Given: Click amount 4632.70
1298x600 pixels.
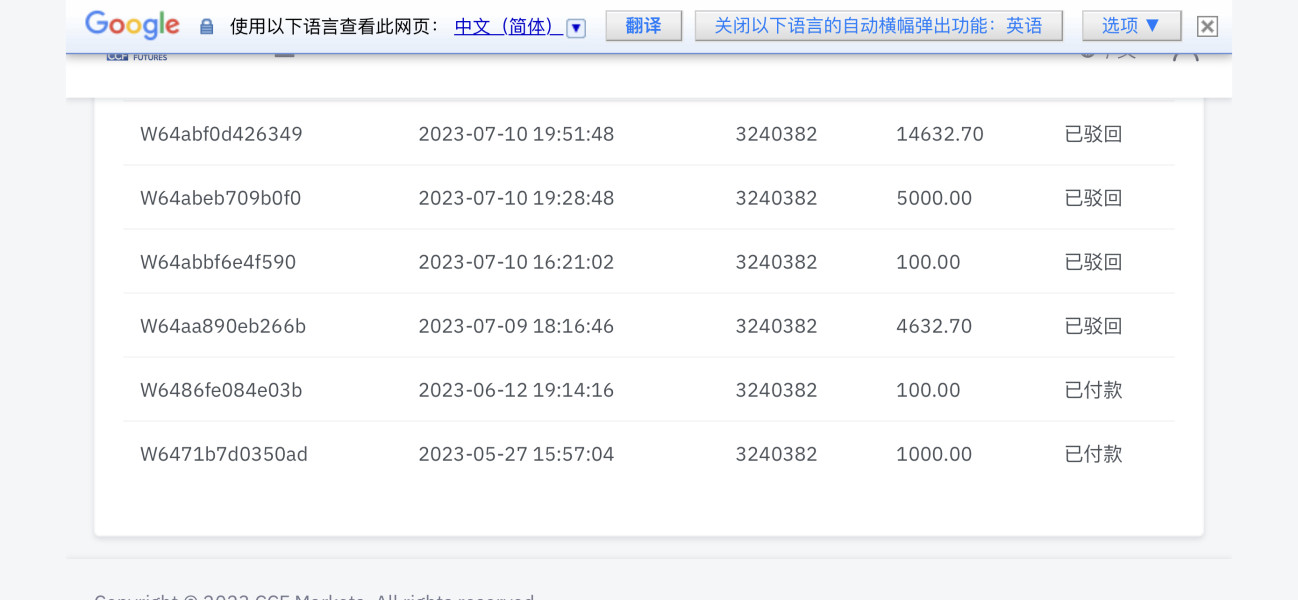Looking at the screenshot, I should click(x=934, y=326).
